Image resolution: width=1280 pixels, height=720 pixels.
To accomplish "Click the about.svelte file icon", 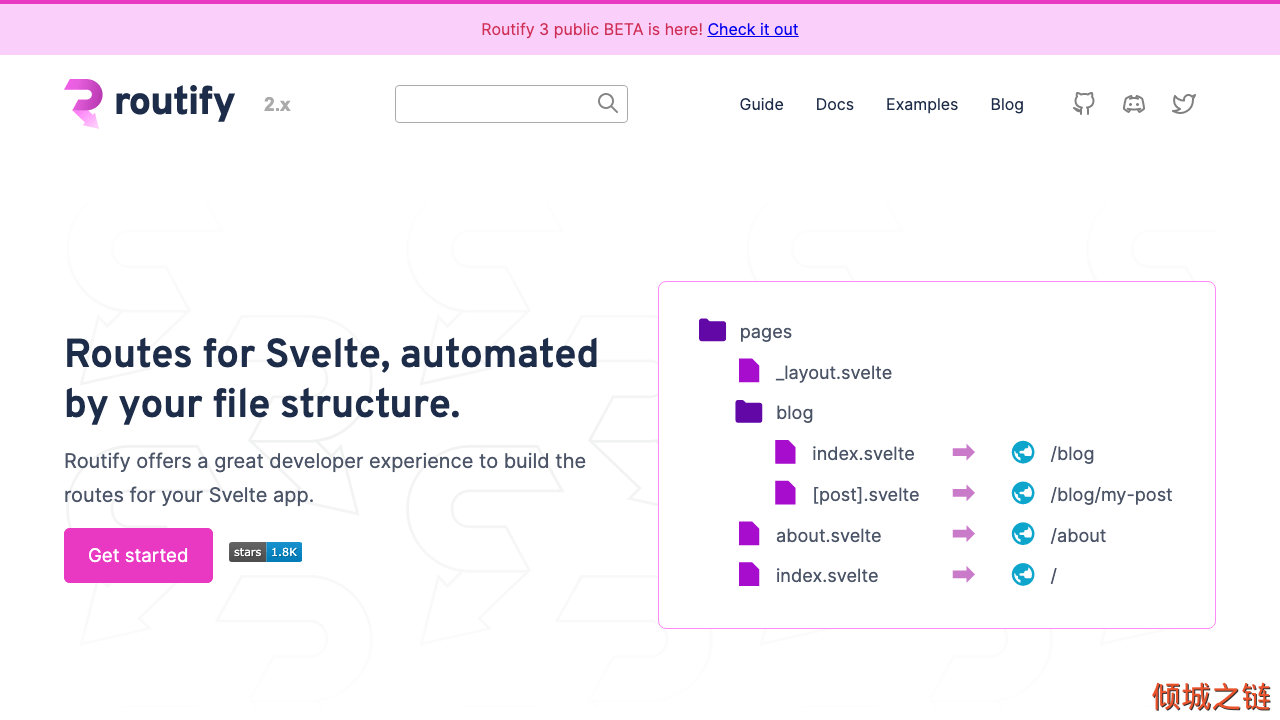I will pyautogui.click(x=749, y=534).
